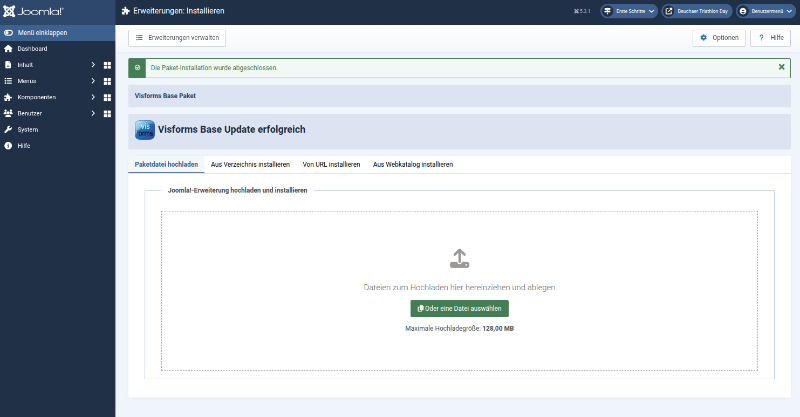Open the Deuchaer Triathlon Day site link
800x417 pixels.
pos(697,11)
